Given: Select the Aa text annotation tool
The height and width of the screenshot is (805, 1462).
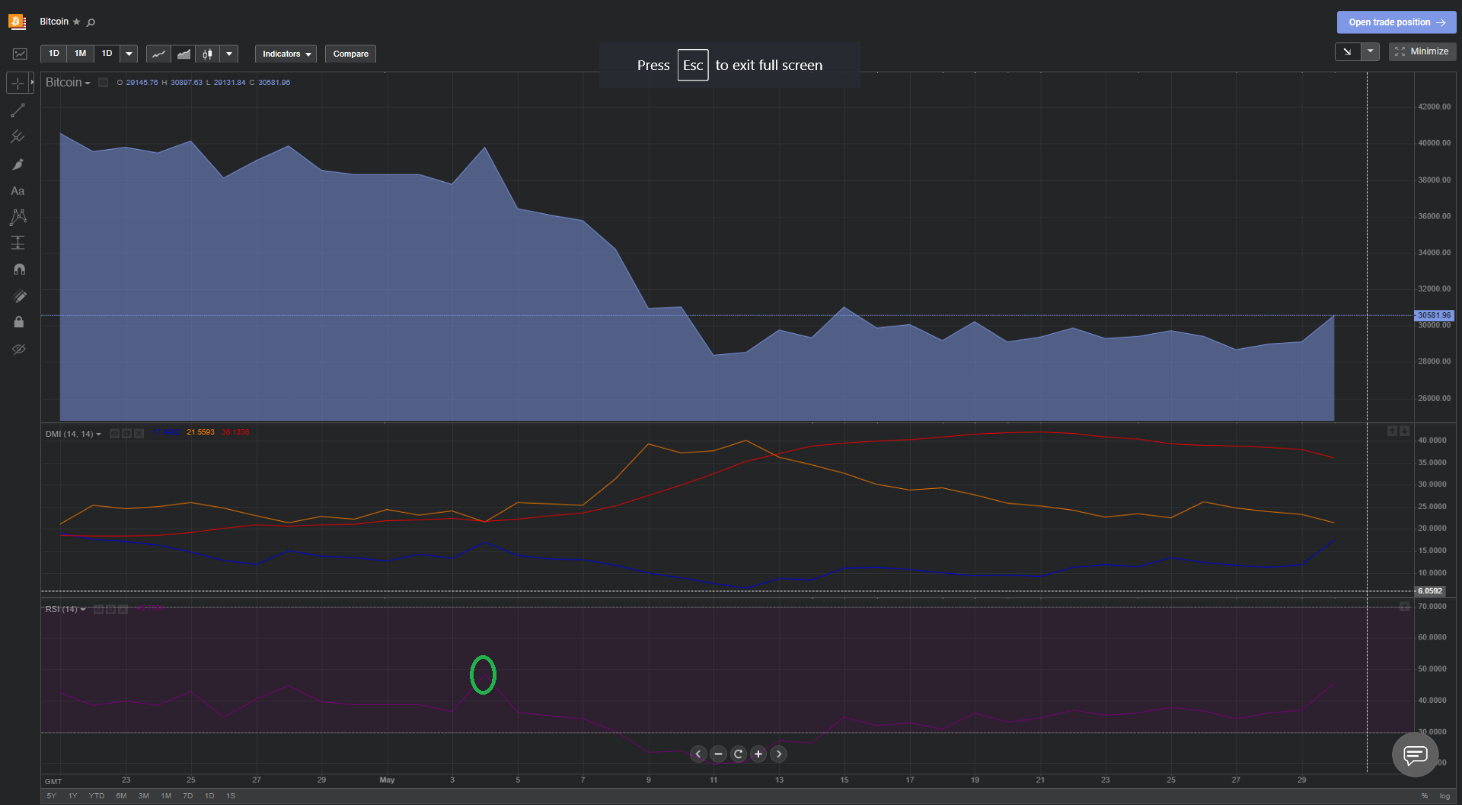Looking at the screenshot, I should click(x=18, y=190).
